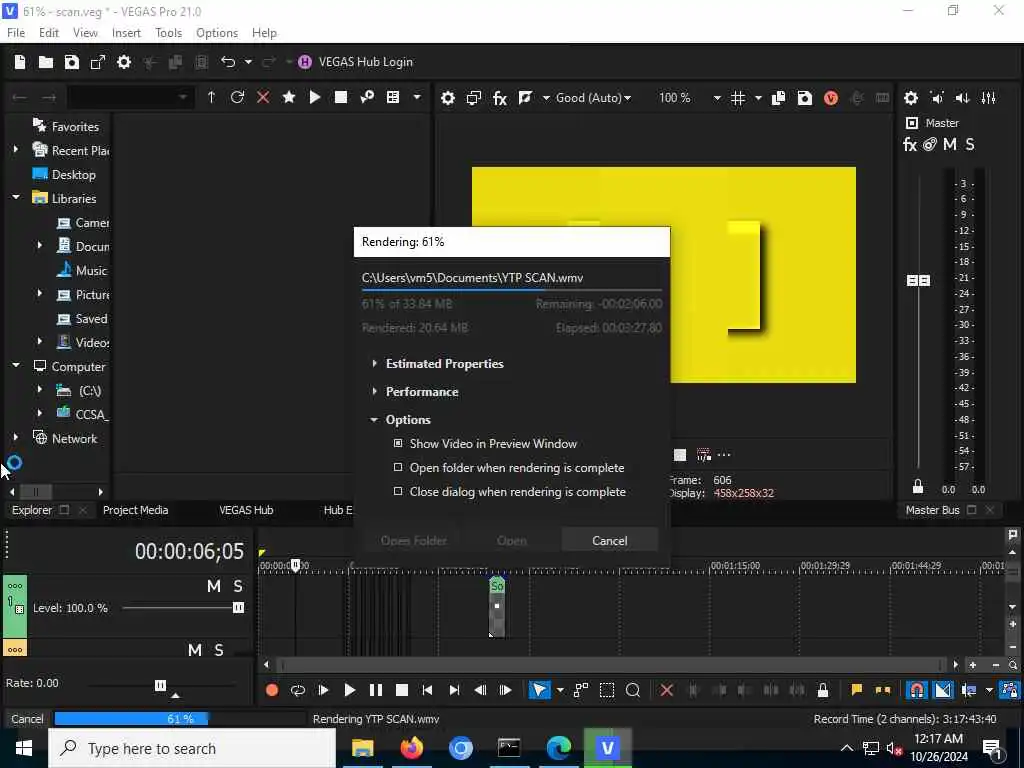
Task: Switch to the VEGAS Hub tab
Action: pos(246,510)
